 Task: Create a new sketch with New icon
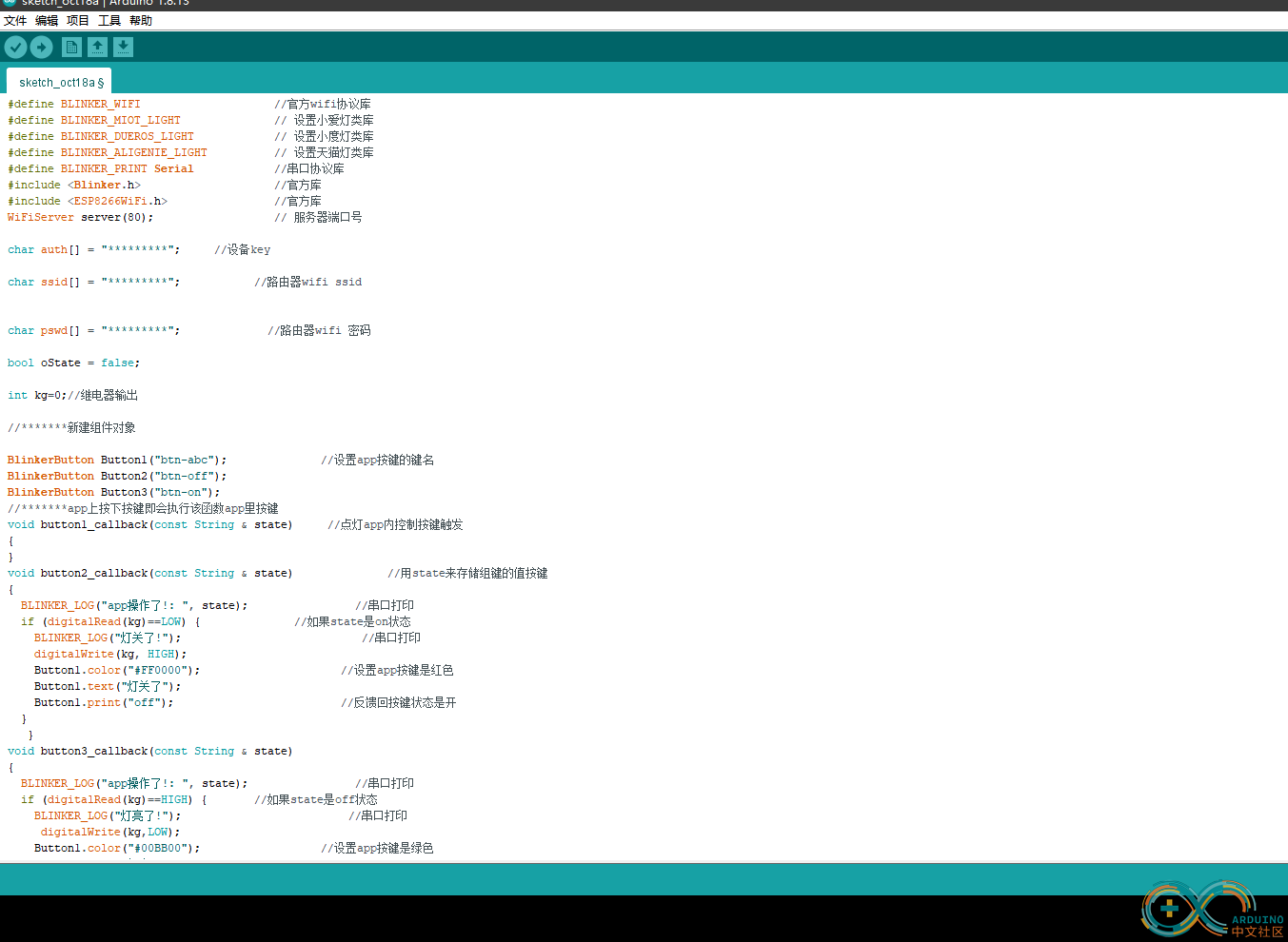(71, 47)
